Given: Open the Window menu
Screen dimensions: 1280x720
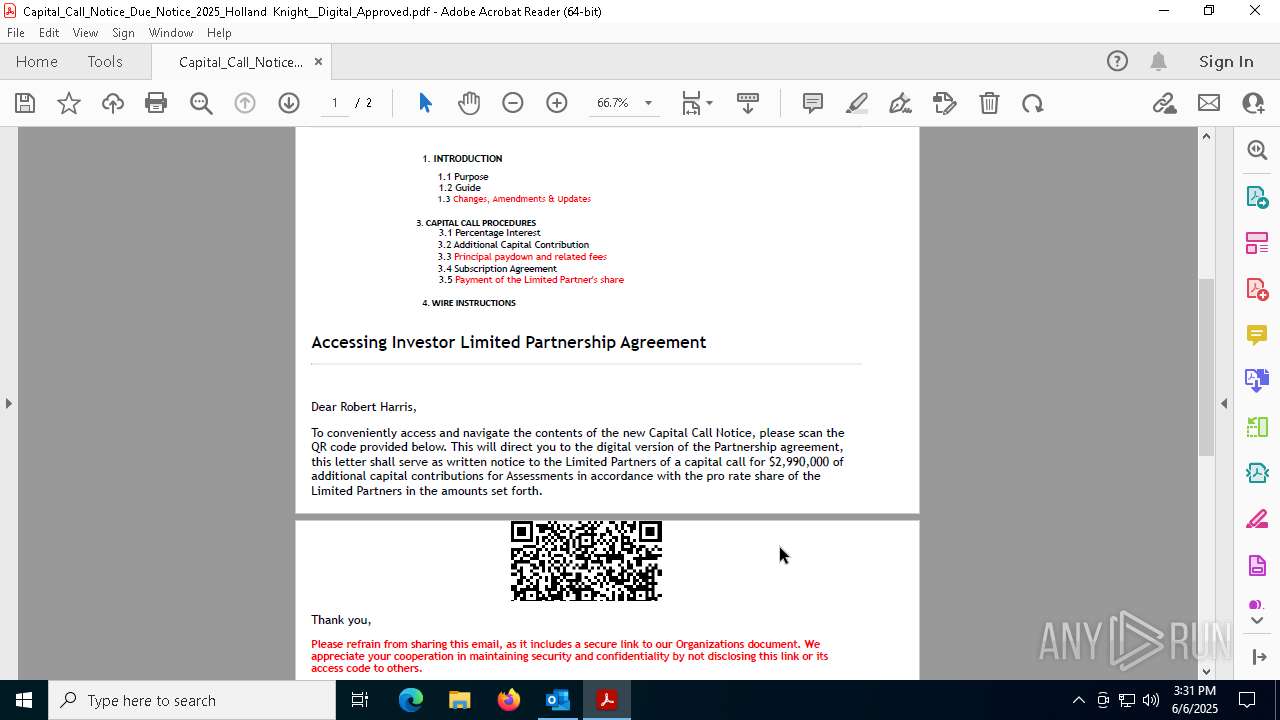Looking at the screenshot, I should coord(171,33).
